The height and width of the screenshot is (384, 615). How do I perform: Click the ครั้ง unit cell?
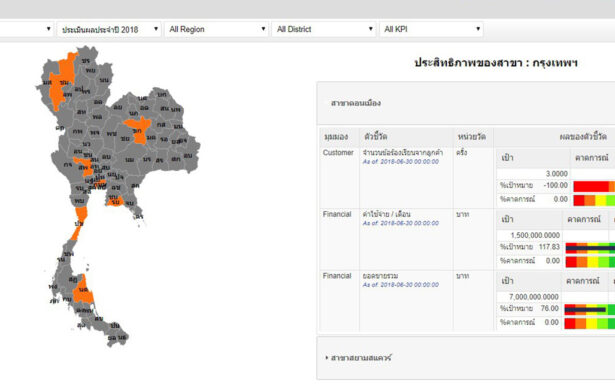point(462,153)
